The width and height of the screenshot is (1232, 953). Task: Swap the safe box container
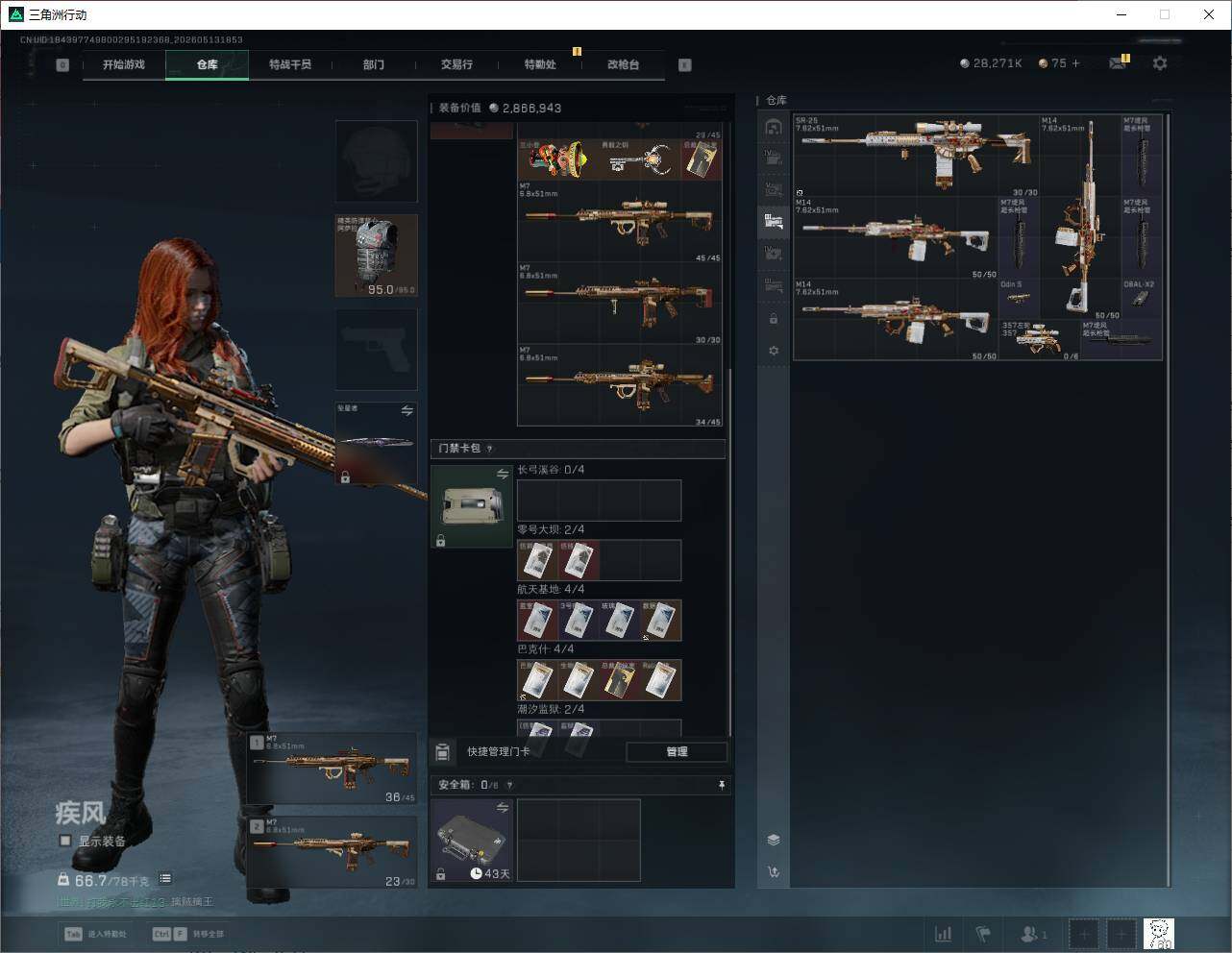tap(503, 808)
